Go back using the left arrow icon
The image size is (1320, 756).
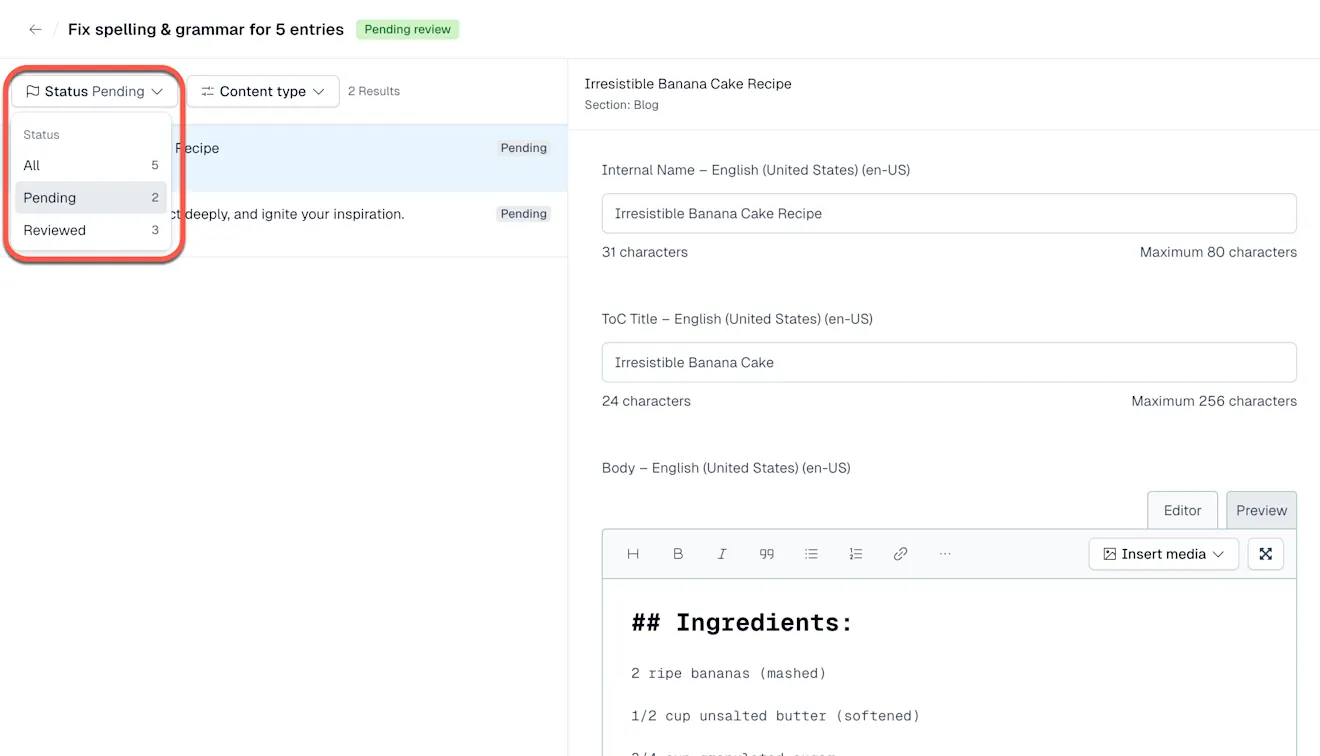click(35, 29)
